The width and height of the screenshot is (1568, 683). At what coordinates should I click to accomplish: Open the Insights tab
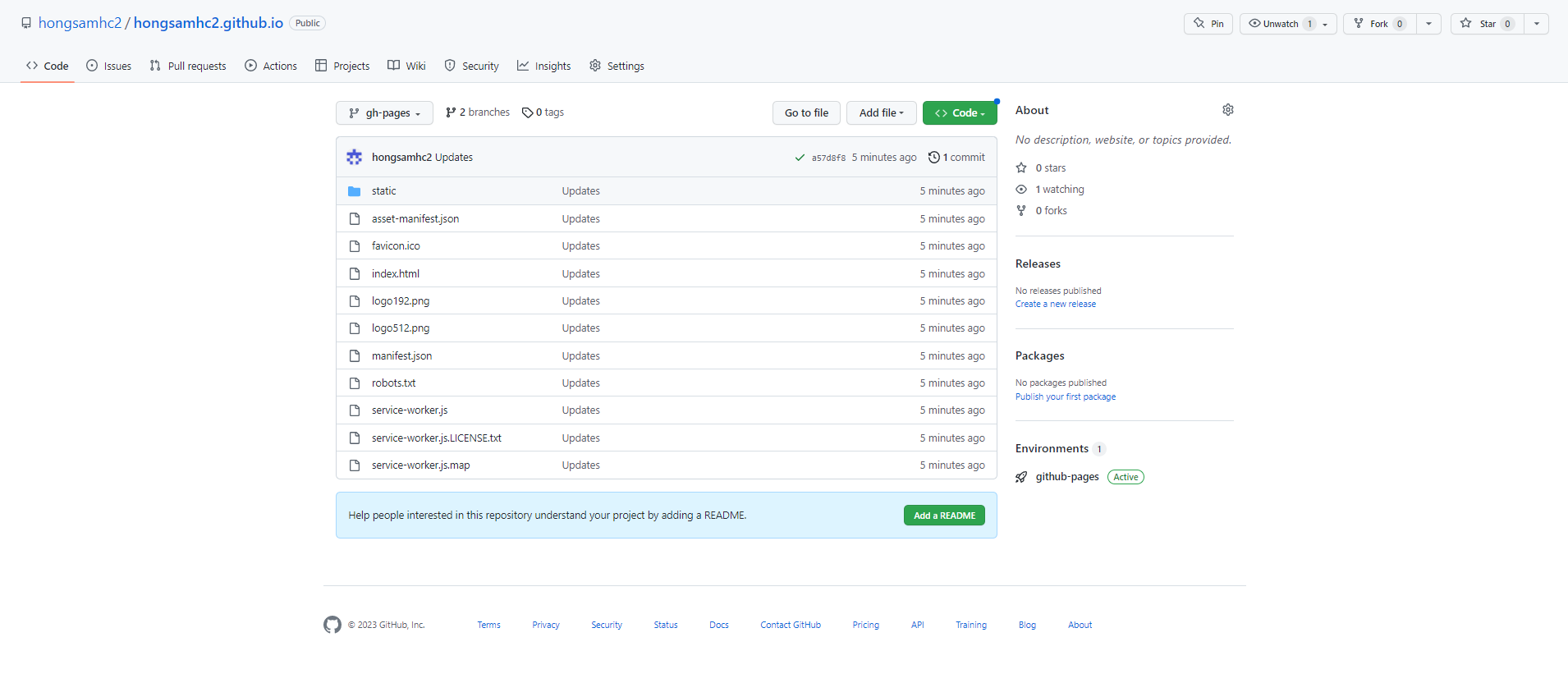tap(543, 66)
